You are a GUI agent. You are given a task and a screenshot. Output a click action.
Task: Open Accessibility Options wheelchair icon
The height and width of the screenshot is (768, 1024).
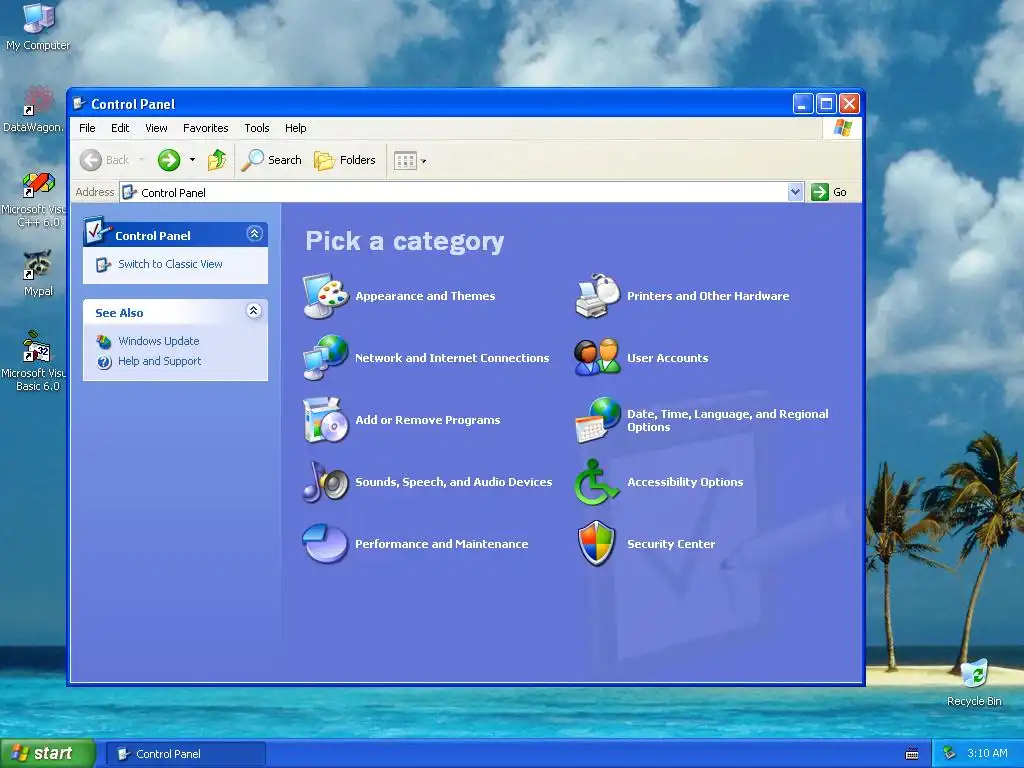(597, 481)
